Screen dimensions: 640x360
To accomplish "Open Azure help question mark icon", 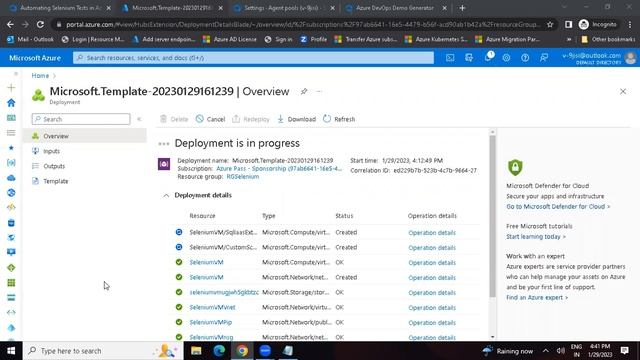I will tap(525, 58).
